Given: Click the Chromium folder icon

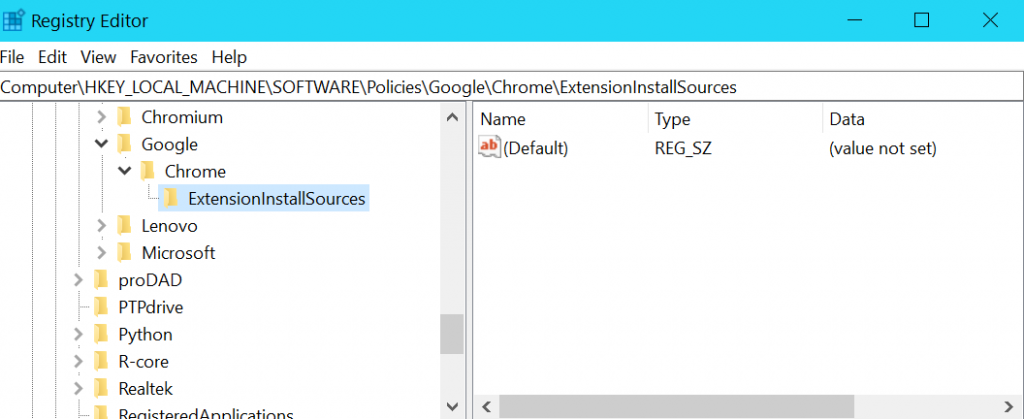Looking at the screenshot, I should coord(124,117).
